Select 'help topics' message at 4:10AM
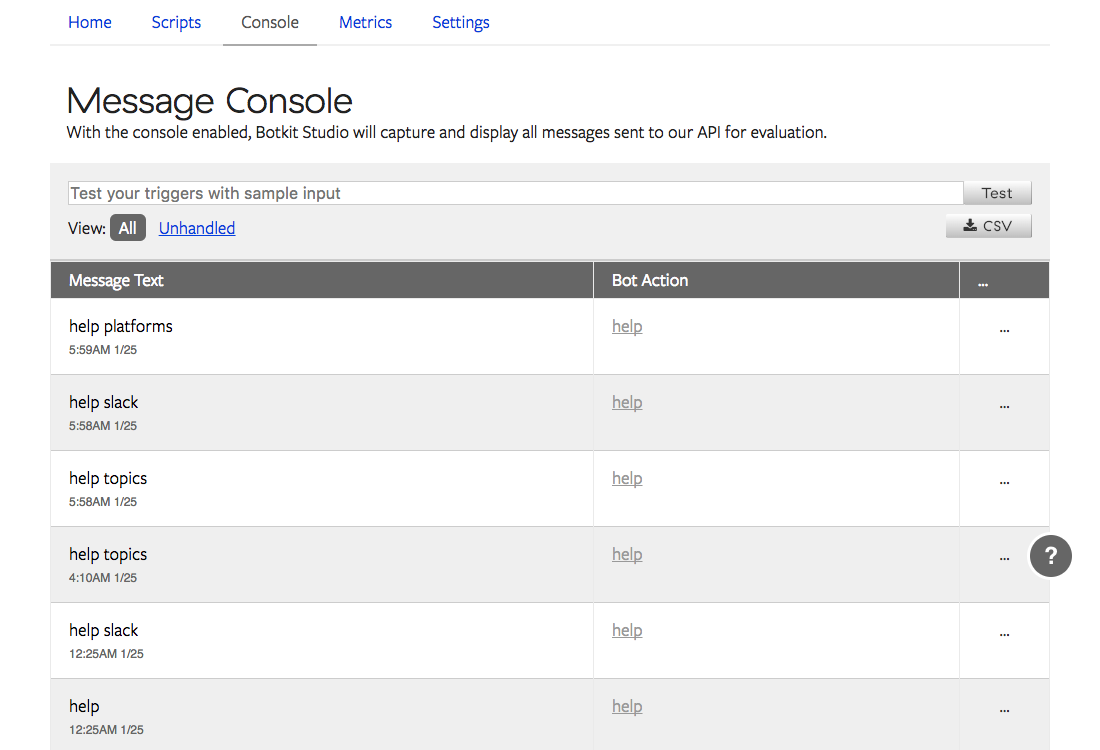The image size is (1100, 750). pos(108,554)
